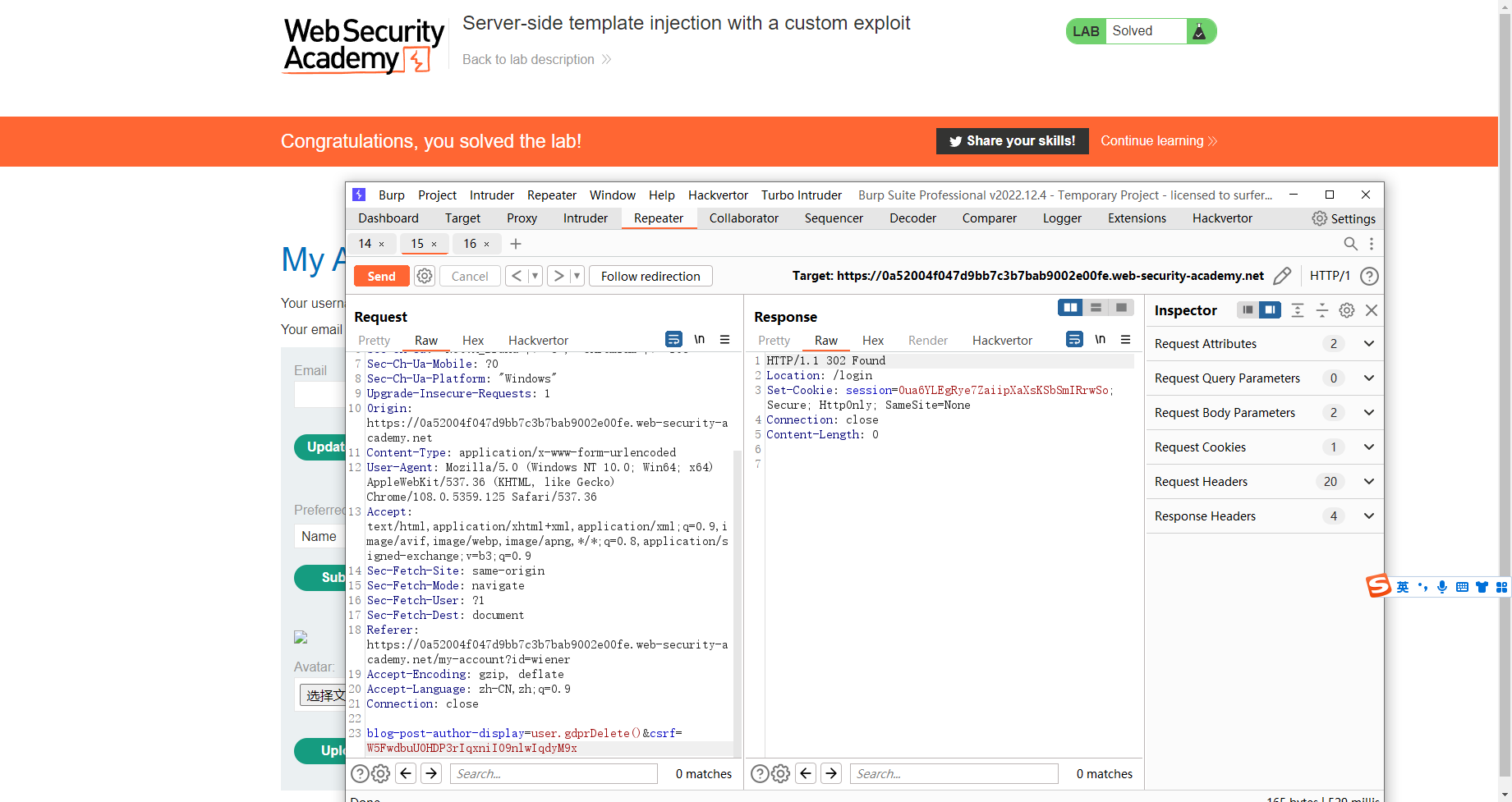Expand Request Attributes section
The height and width of the screenshot is (802, 1512).
pyautogui.click(x=1369, y=344)
